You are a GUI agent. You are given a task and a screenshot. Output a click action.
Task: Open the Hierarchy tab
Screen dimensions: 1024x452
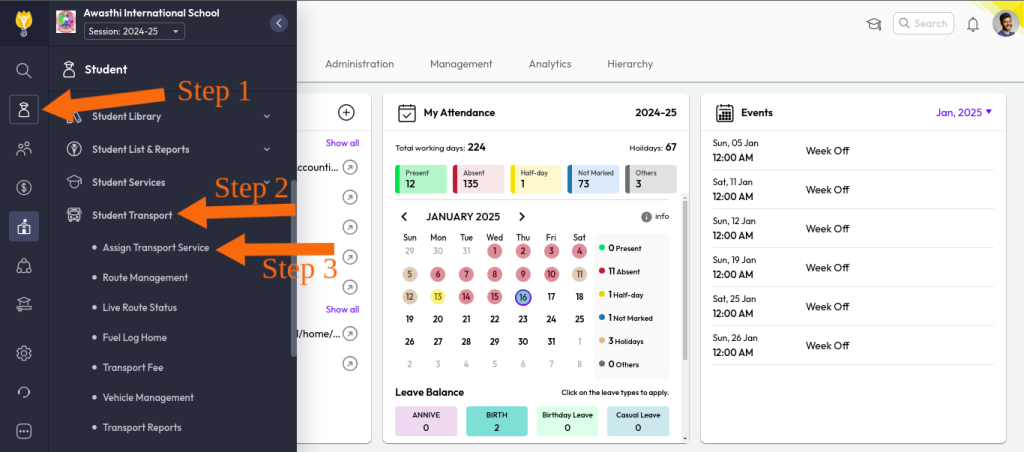(x=630, y=64)
